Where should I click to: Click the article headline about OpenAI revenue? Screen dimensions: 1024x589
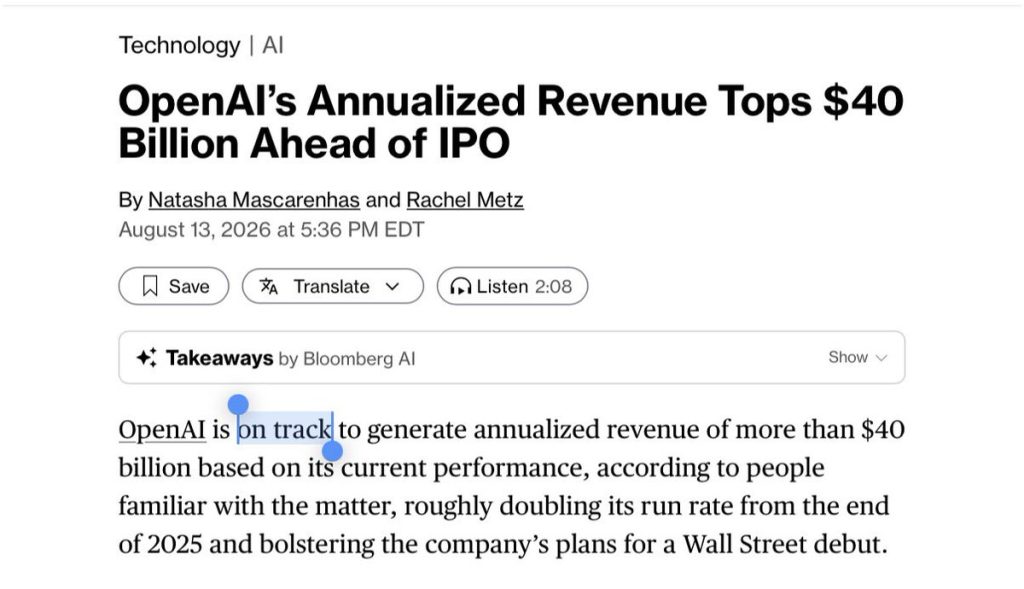click(511, 122)
